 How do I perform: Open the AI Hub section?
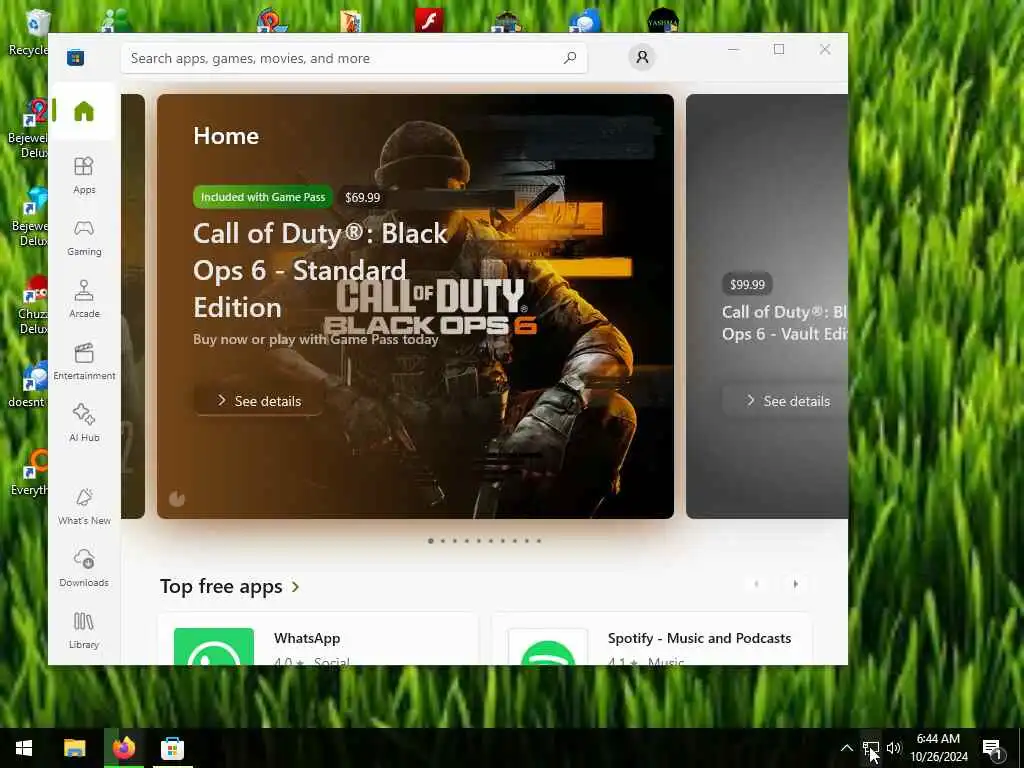pyautogui.click(x=84, y=423)
